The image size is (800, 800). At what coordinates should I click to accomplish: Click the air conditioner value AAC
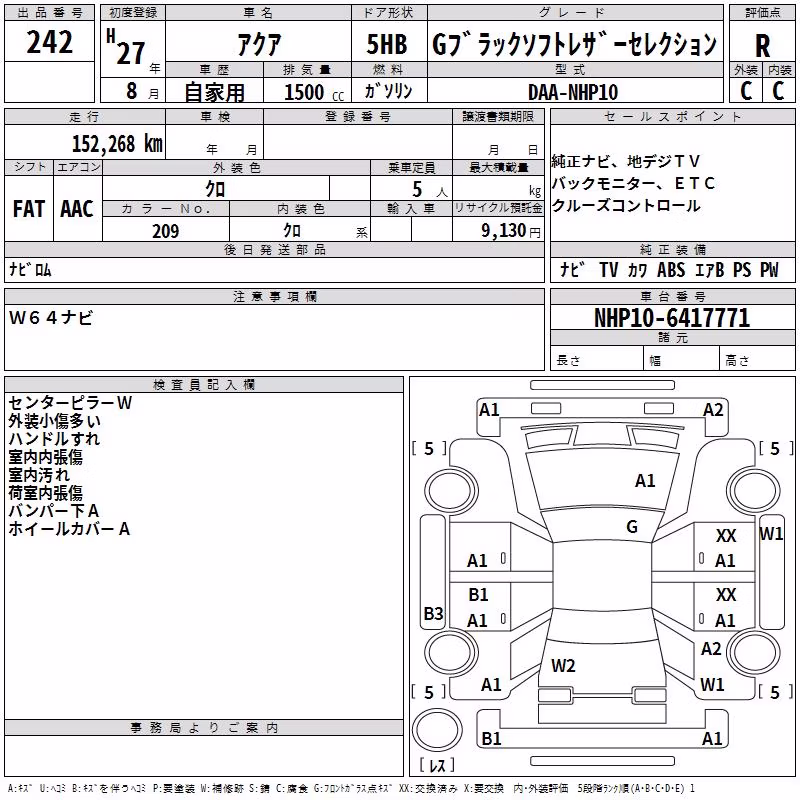coord(77,209)
